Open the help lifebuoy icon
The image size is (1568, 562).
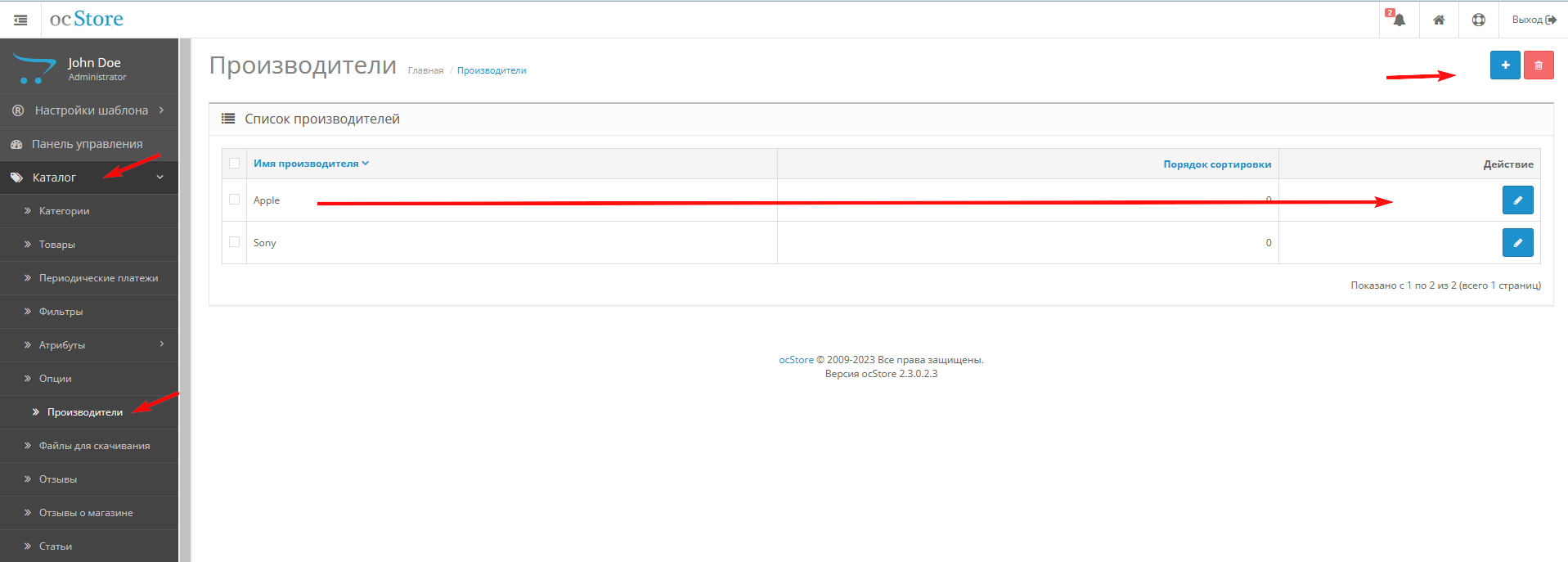1479,20
